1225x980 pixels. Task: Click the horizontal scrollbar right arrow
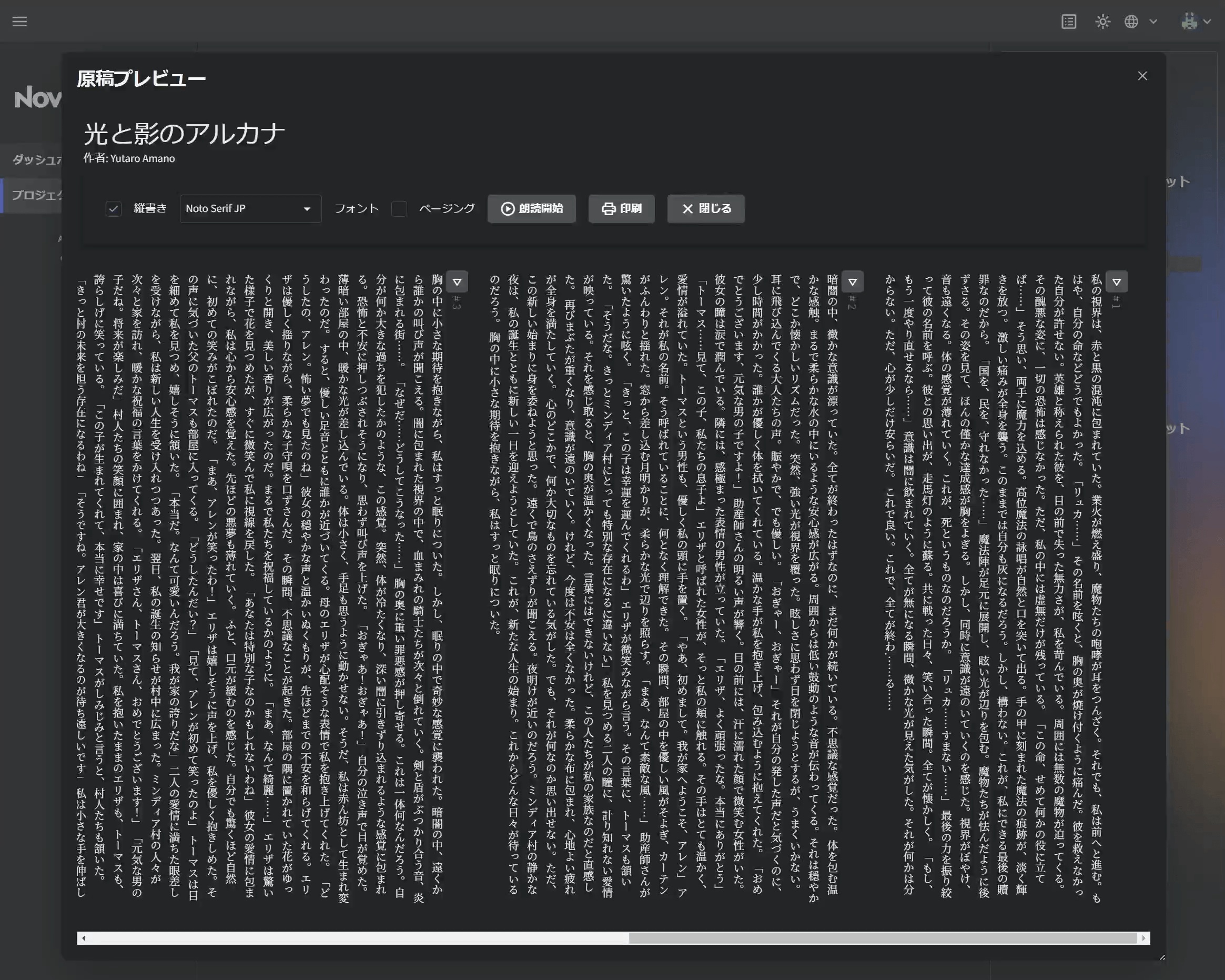(x=1143, y=938)
